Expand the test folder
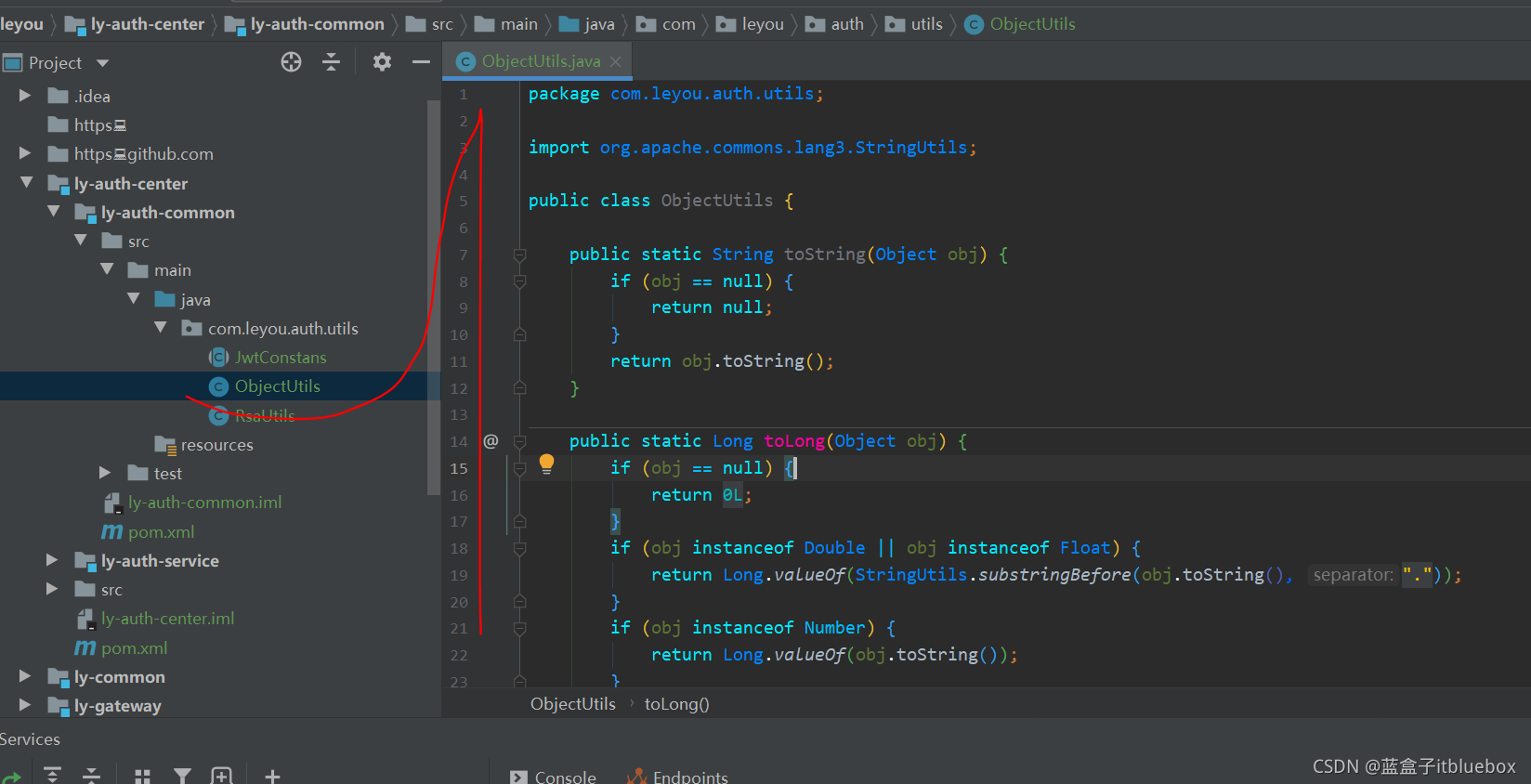Viewport: 1531px width, 784px height. [105, 473]
